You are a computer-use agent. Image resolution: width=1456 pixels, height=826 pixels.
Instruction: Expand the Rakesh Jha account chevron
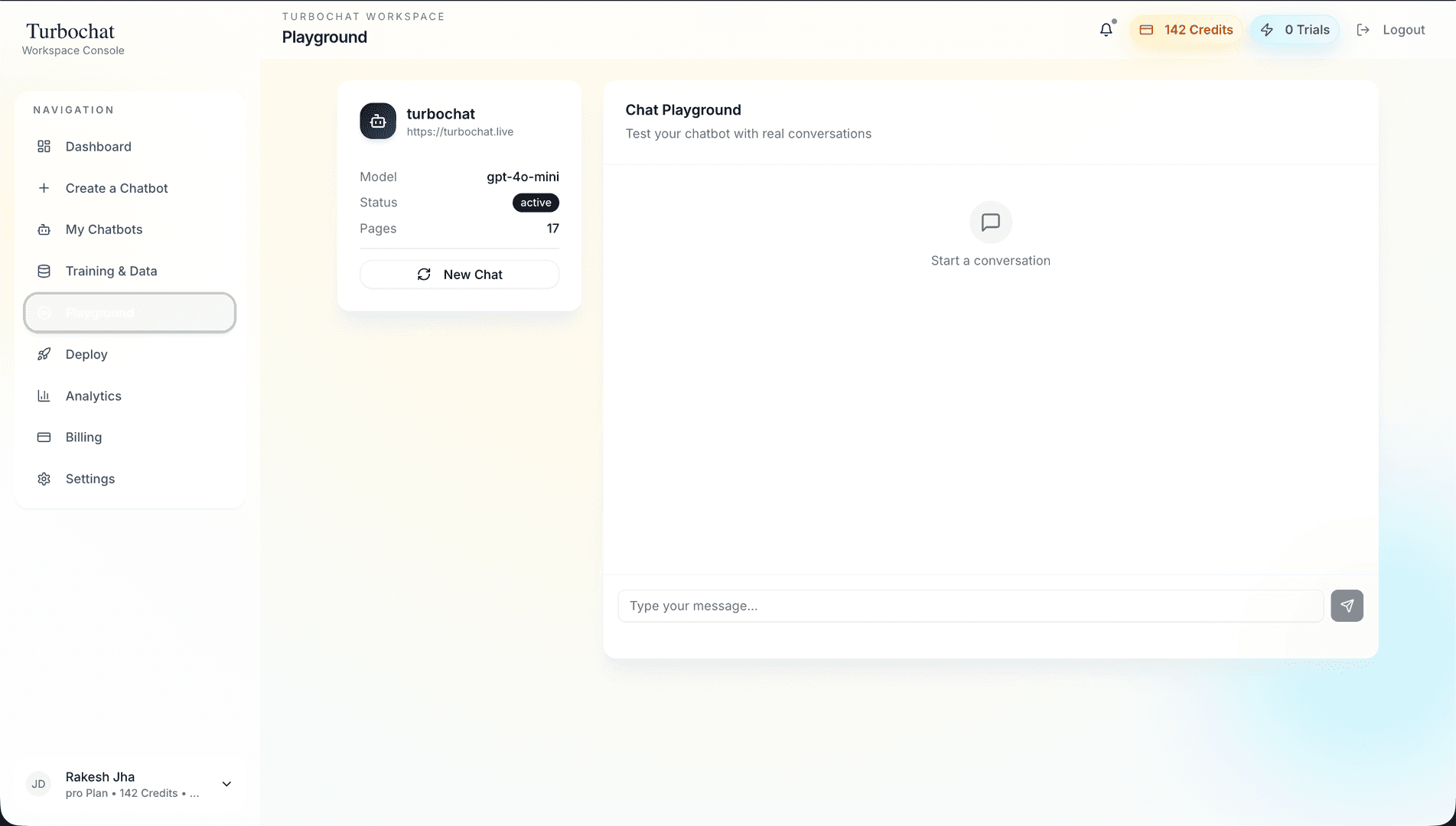point(226,784)
